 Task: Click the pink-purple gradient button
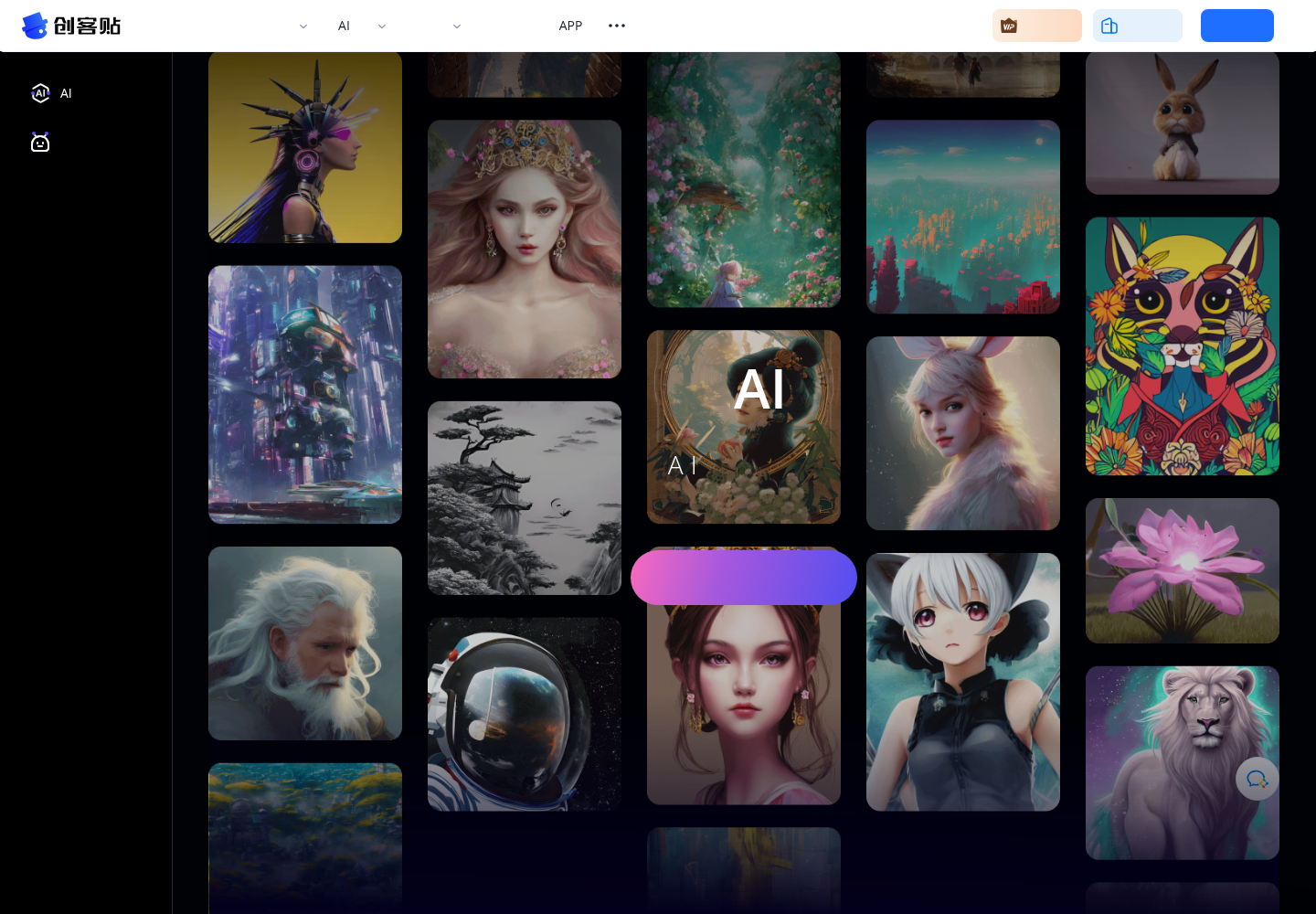[x=744, y=577]
